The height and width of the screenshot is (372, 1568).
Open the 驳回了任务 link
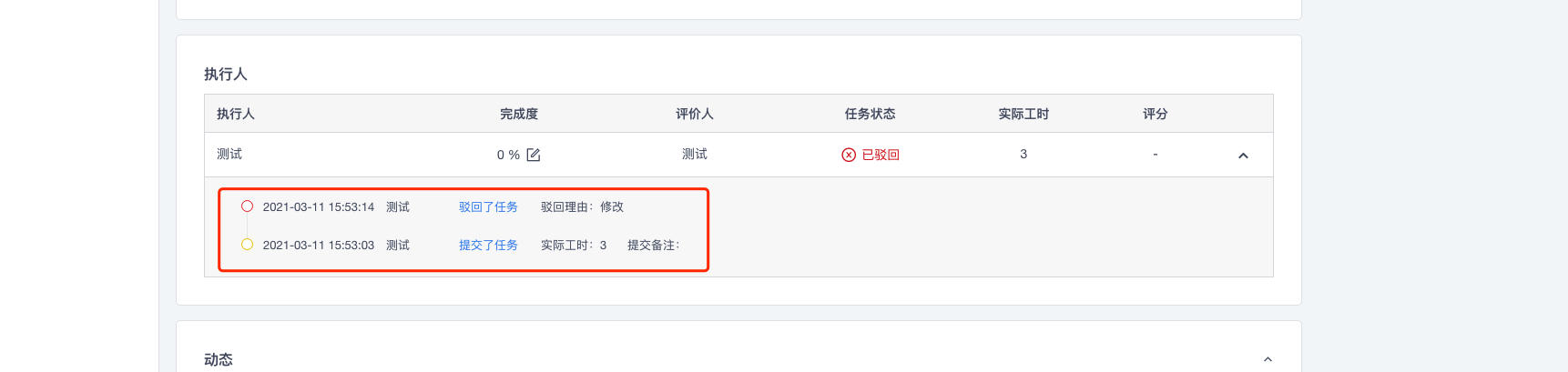pyautogui.click(x=488, y=207)
